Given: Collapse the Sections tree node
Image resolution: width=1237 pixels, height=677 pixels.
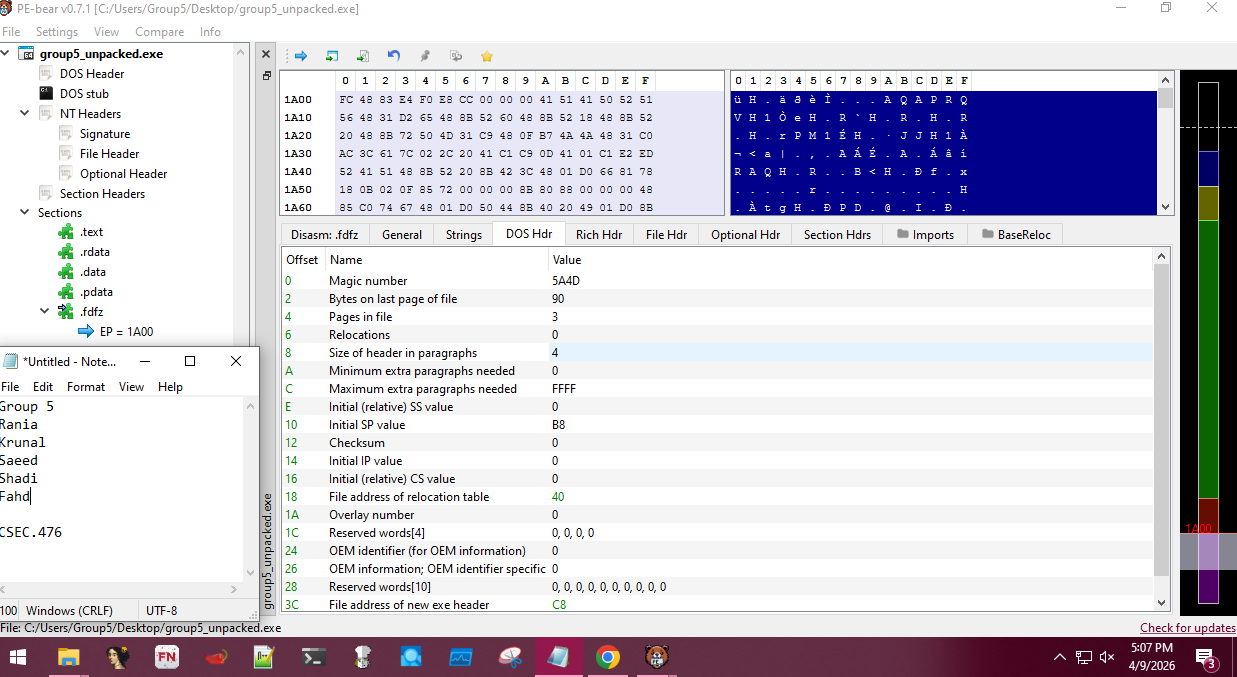Looking at the screenshot, I should 25,213.
